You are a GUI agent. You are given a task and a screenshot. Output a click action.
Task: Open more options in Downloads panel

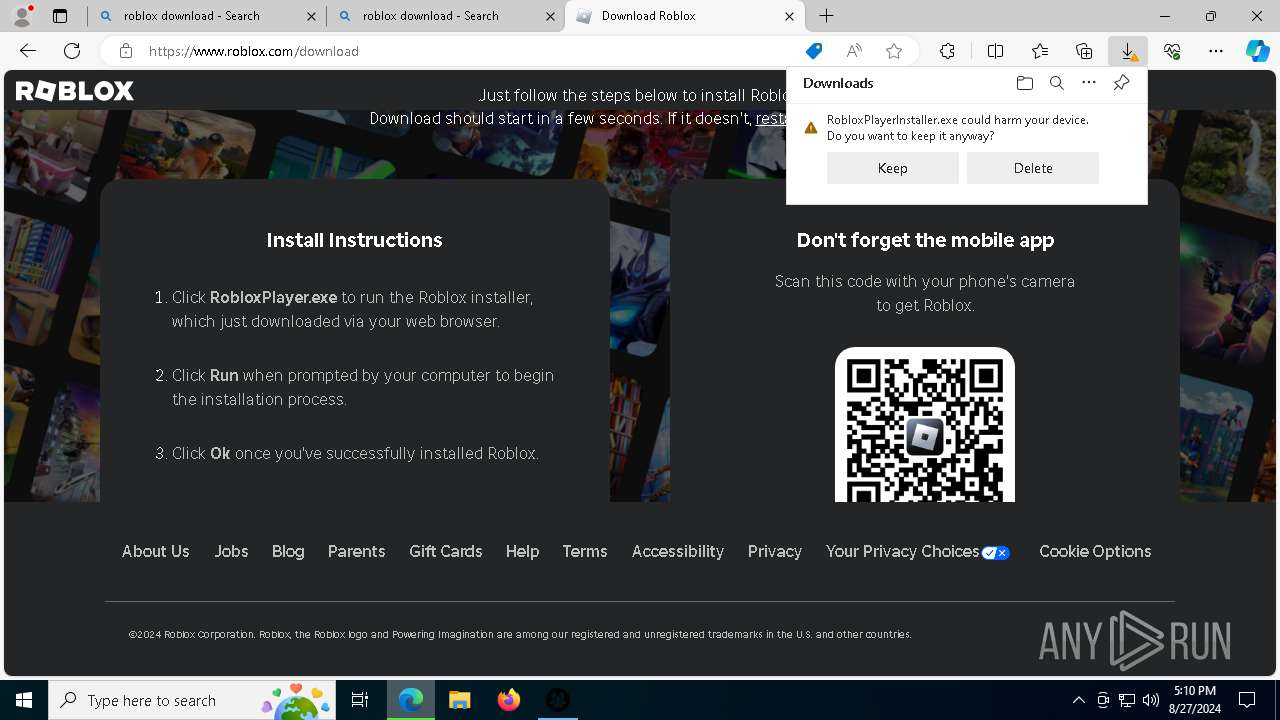click(x=1089, y=83)
